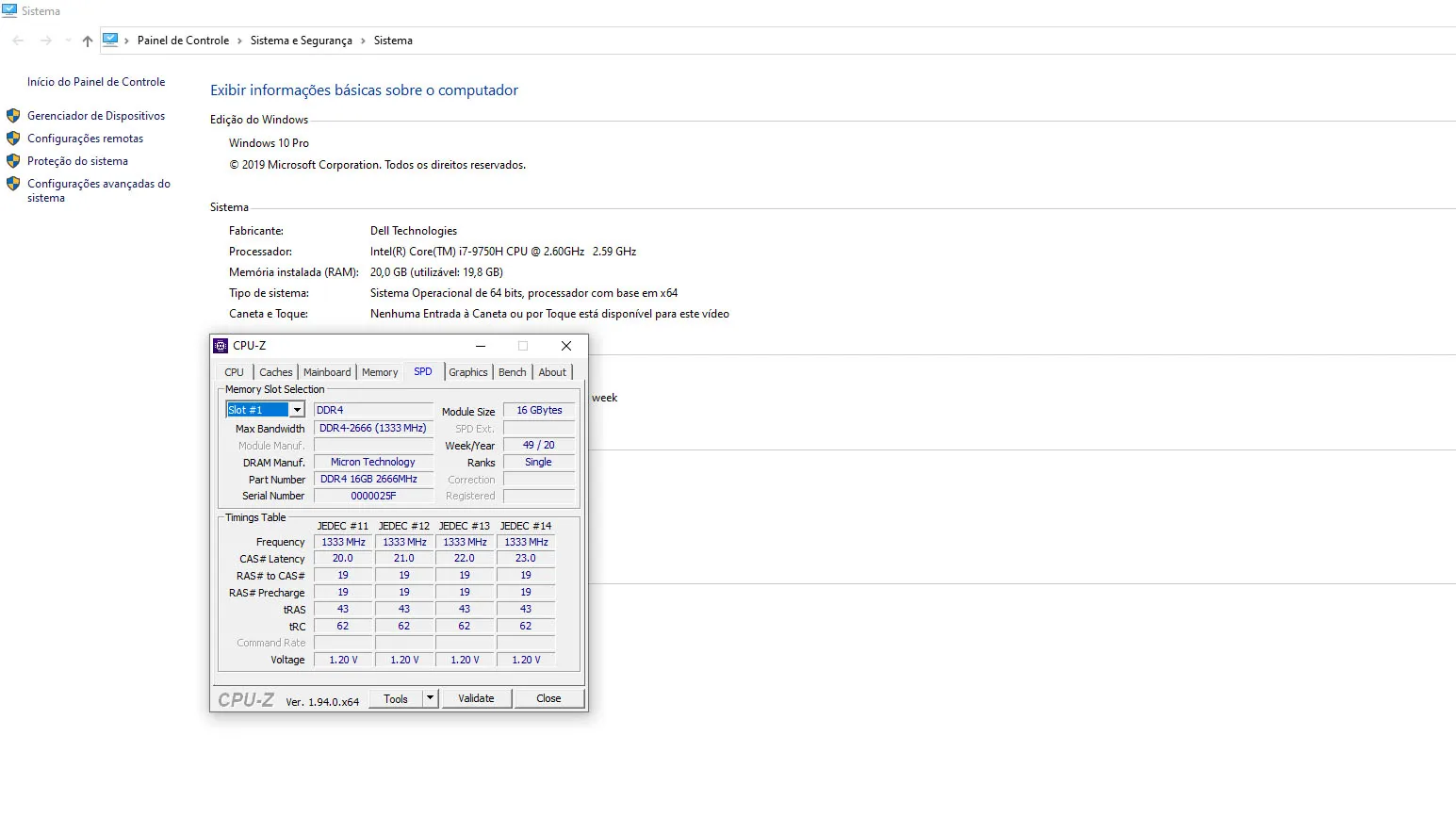The width and height of the screenshot is (1456, 817).
Task: Open the Slot #1 memory slot dropdown
Action: (297, 410)
